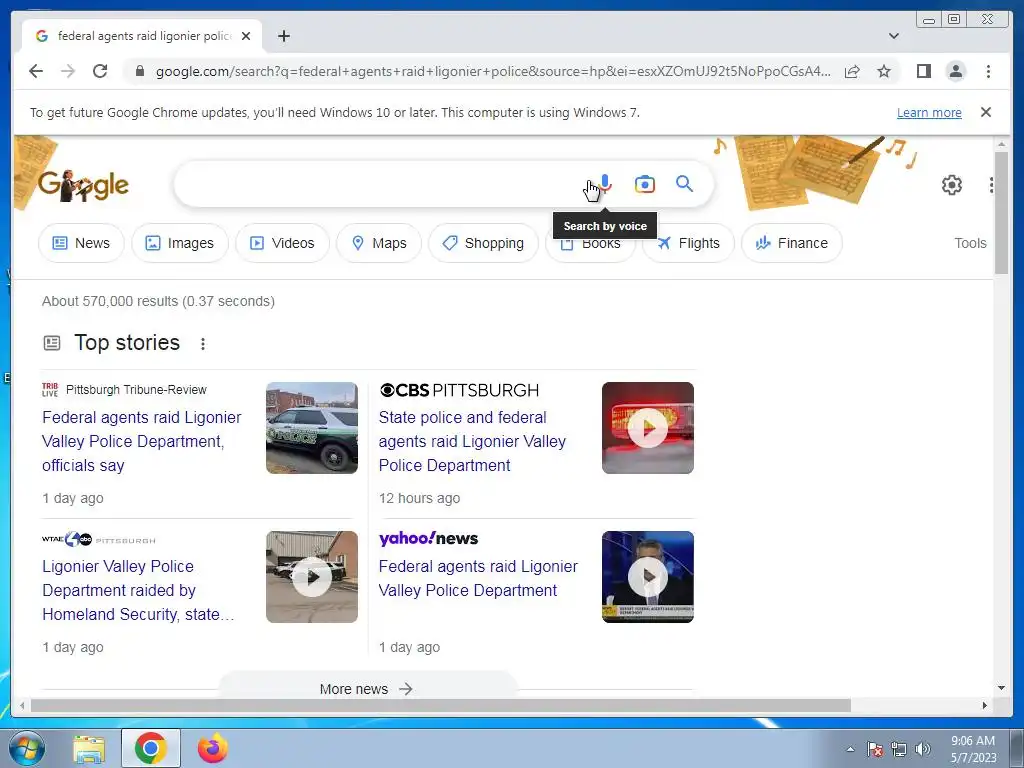Open Windows Explorer from the taskbar
1024x768 pixels.
[x=89, y=748]
